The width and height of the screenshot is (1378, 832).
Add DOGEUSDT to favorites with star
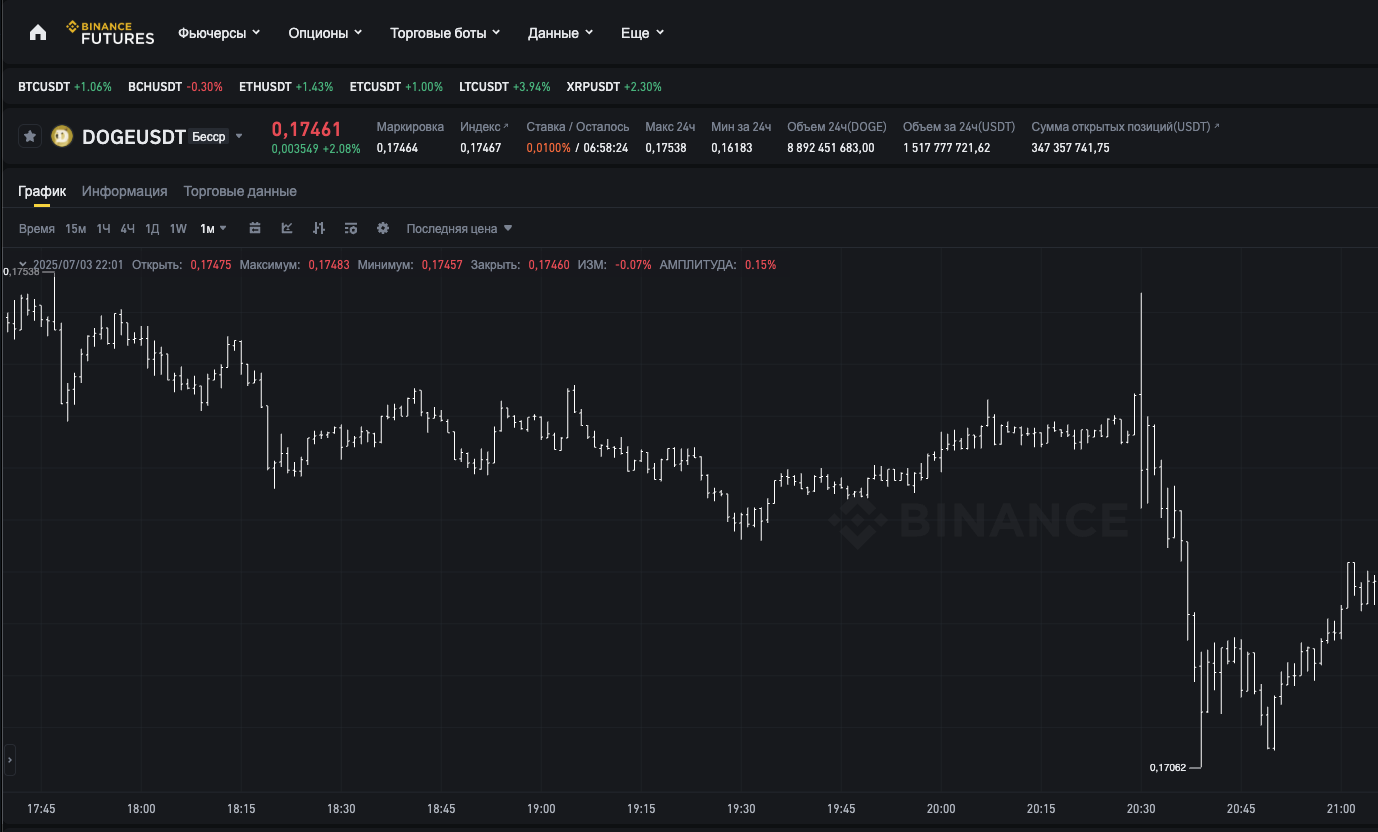point(31,136)
